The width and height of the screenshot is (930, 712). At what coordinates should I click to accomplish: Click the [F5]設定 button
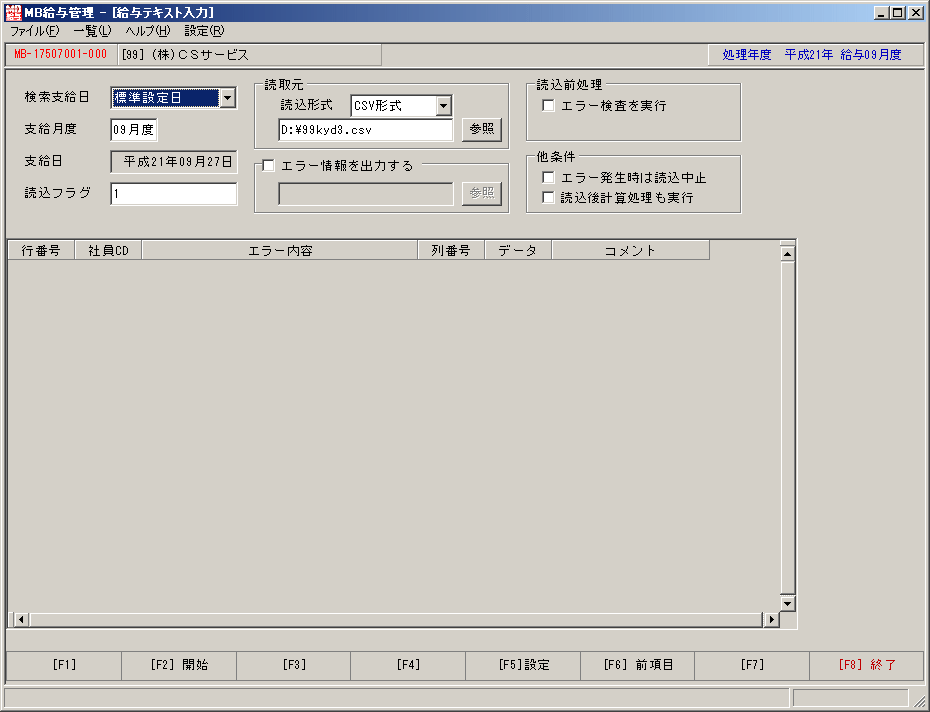click(x=524, y=665)
